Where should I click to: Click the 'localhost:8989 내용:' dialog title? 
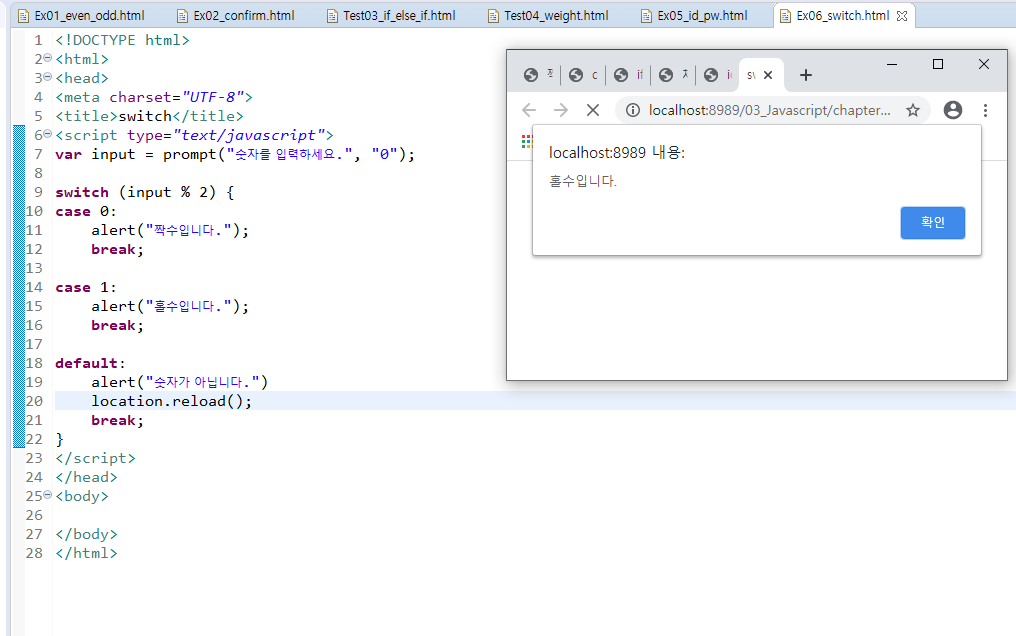pyautogui.click(x=617, y=153)
